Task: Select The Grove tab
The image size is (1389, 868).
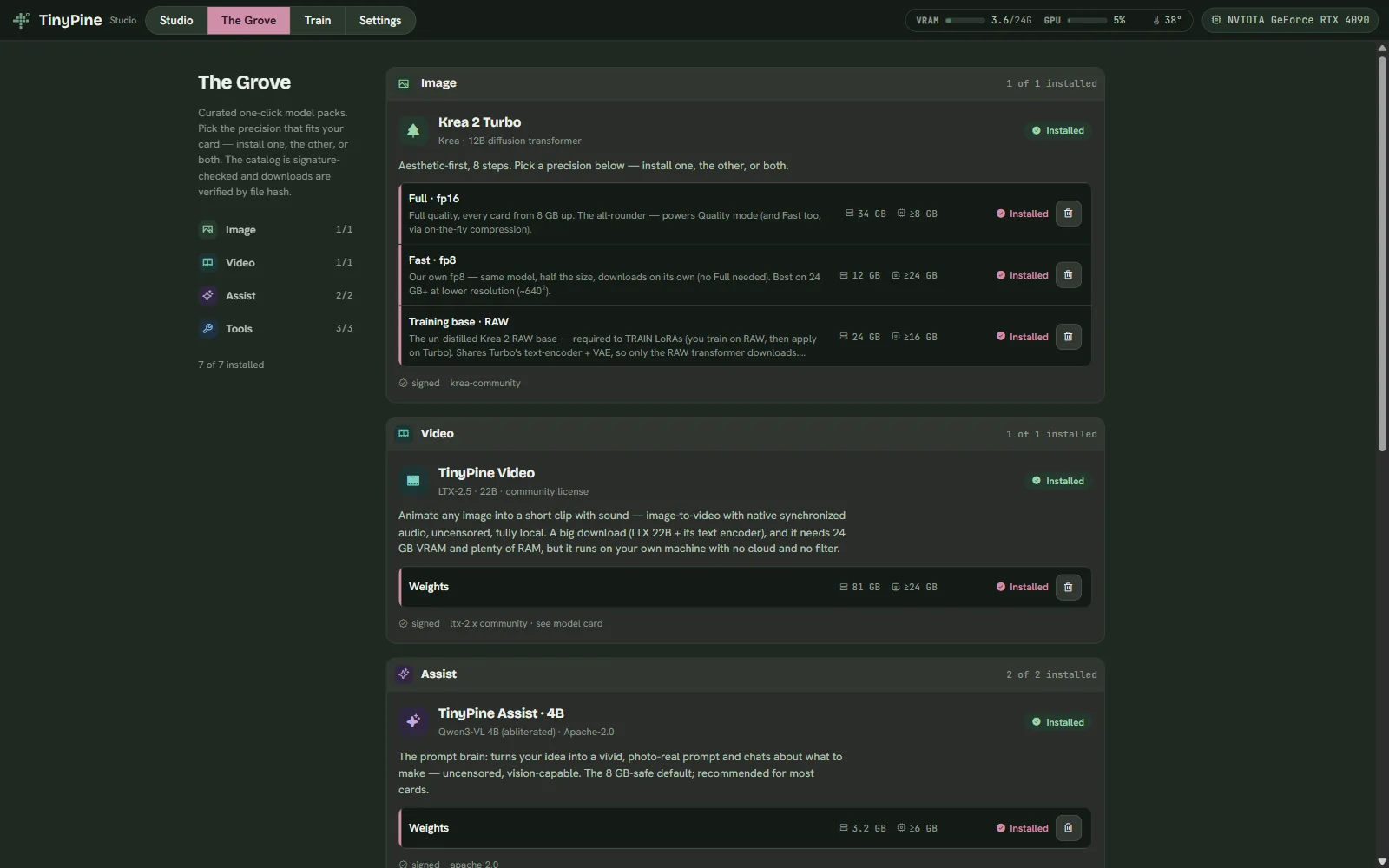Action: (x=248, y=20)
